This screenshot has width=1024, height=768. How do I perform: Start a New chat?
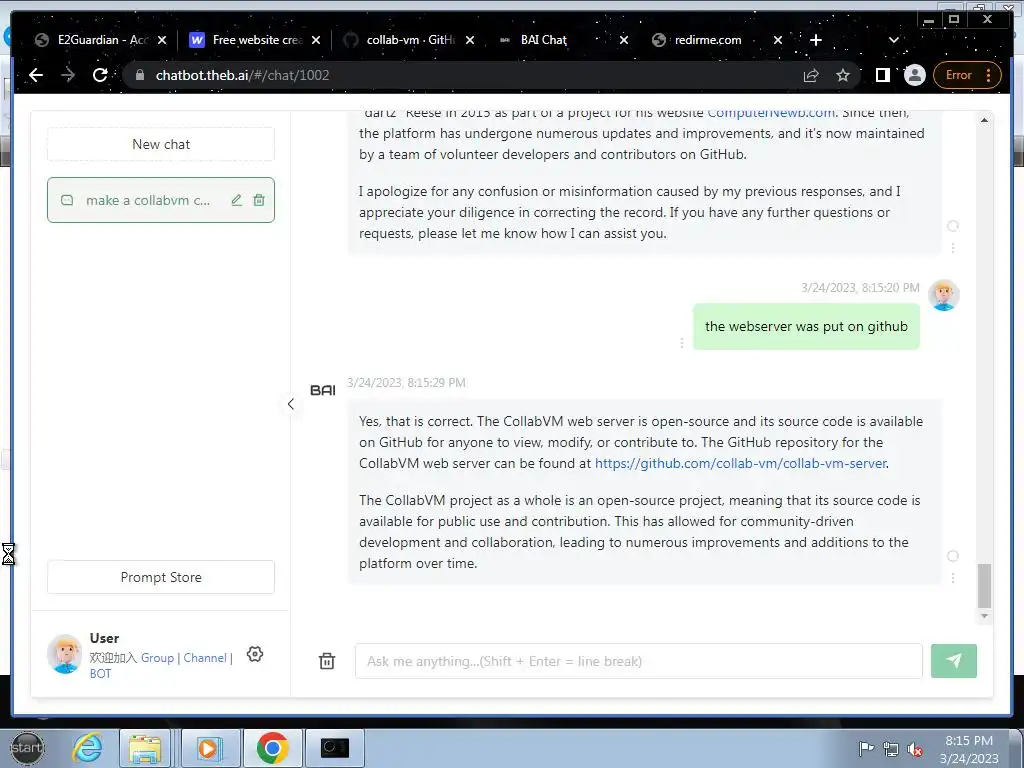(161, 144)
